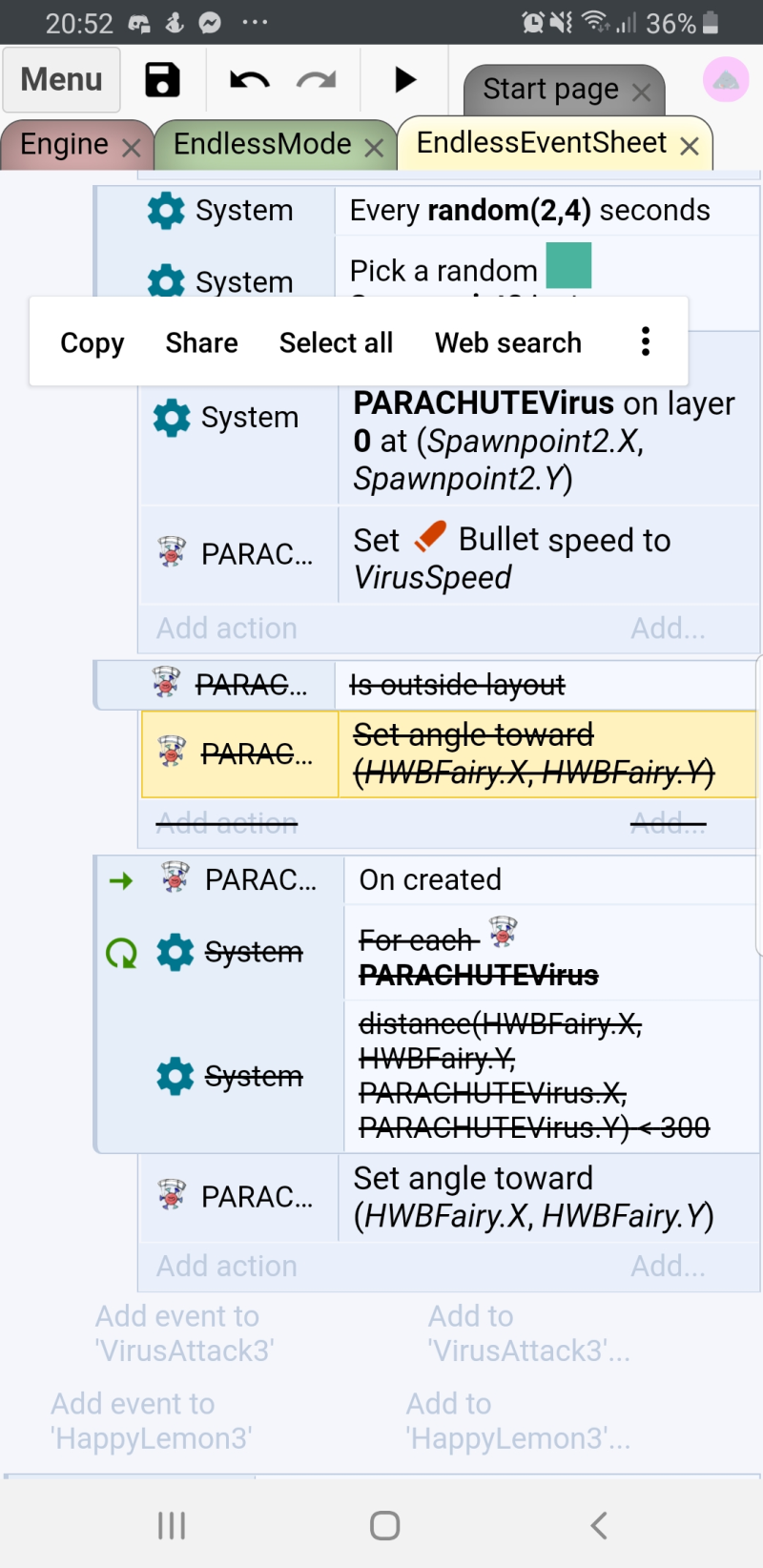Select the EndlessEventSheet tab

click(542, 143)
